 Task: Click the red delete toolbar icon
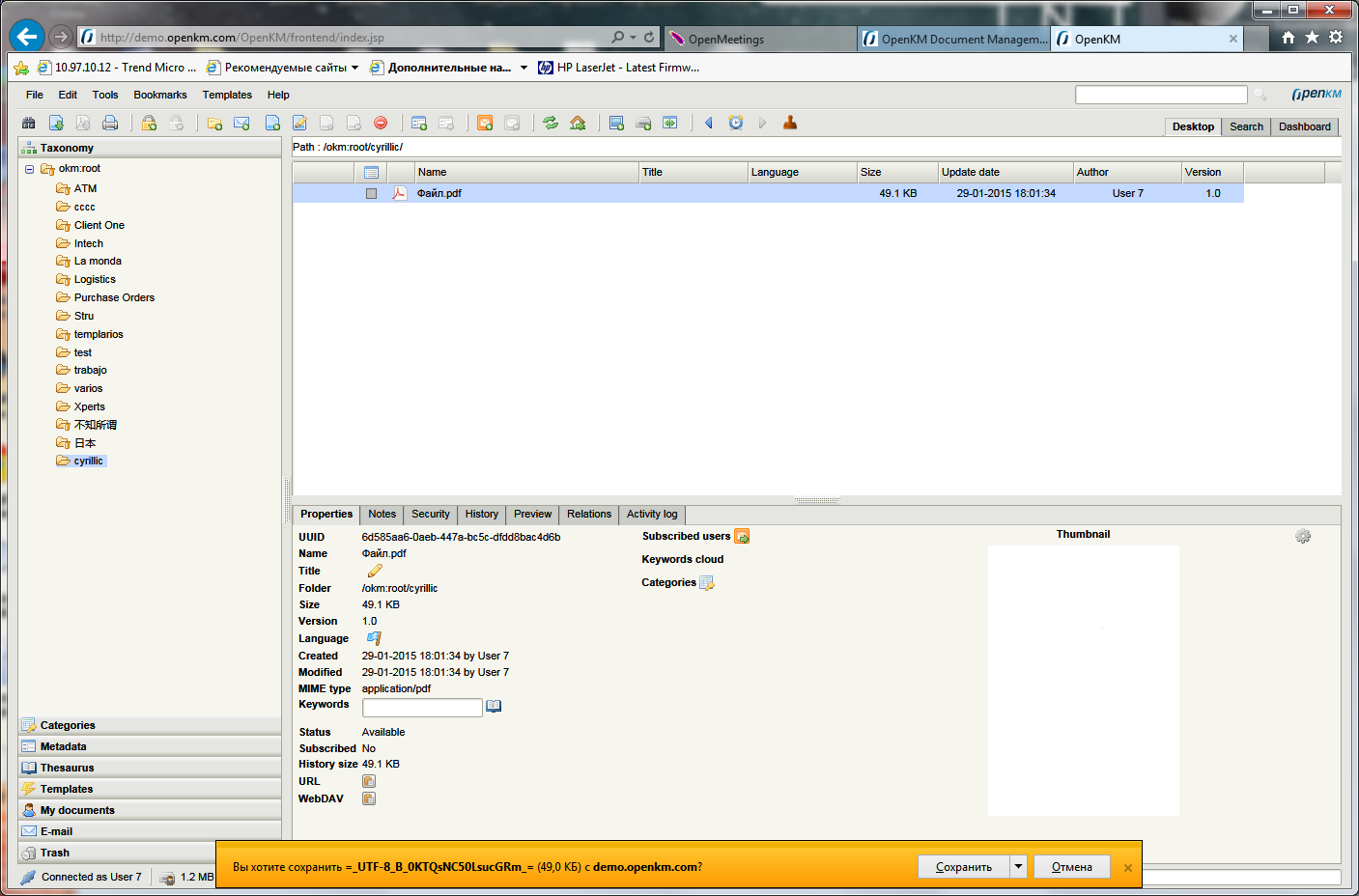click(381, 123)
